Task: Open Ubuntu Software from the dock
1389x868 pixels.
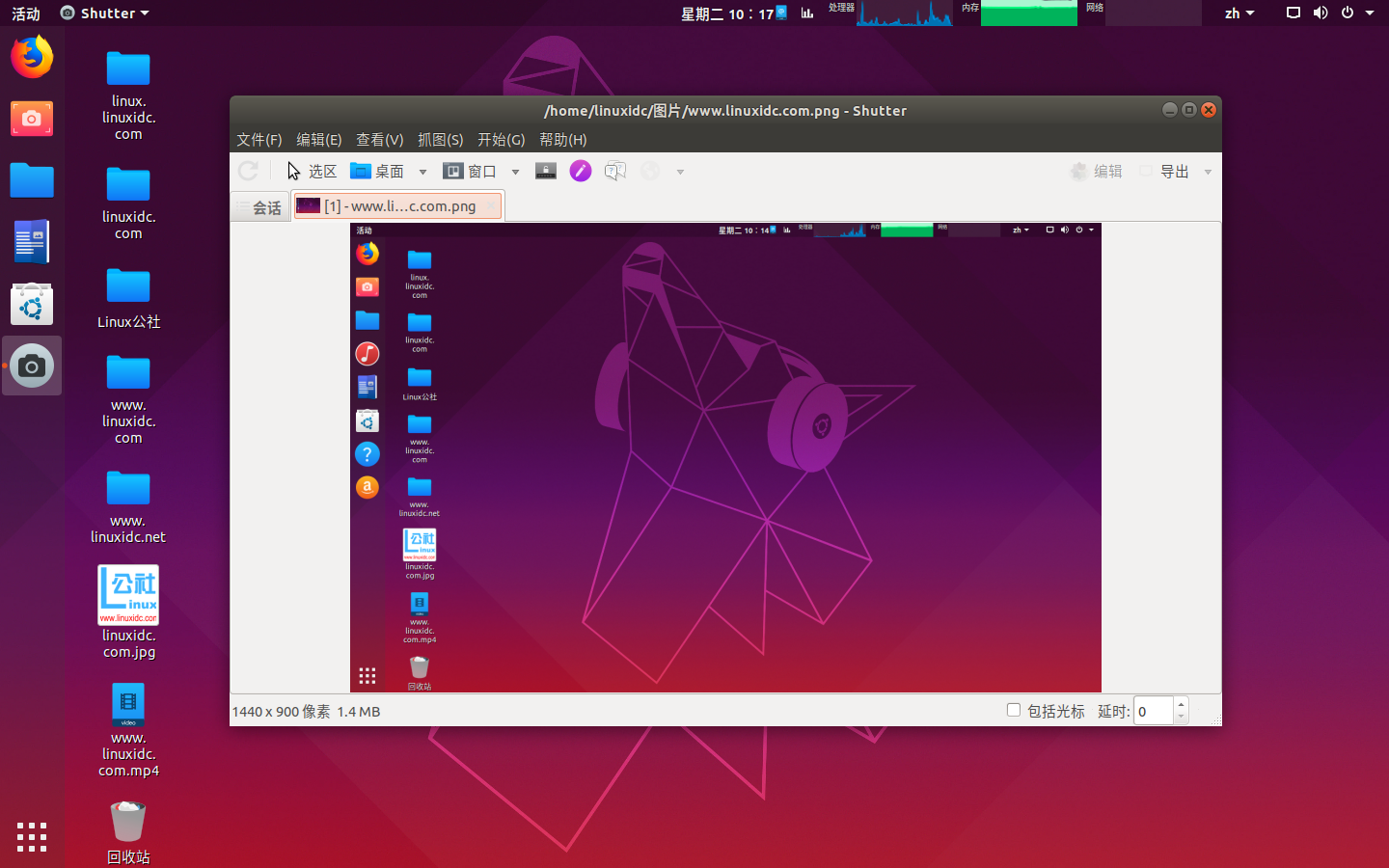Action: pyautogui.click(x=32, y=304)
